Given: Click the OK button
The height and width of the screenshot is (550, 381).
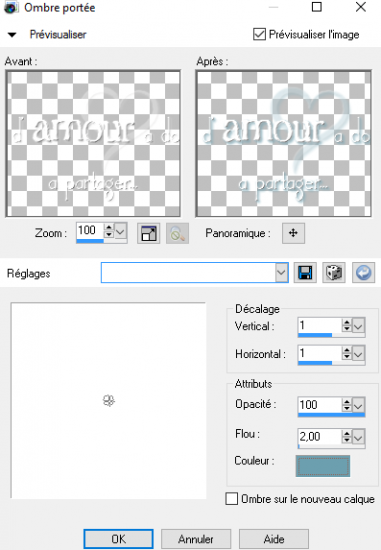Looking at the screenshot, I should click(x=119, y=539).
